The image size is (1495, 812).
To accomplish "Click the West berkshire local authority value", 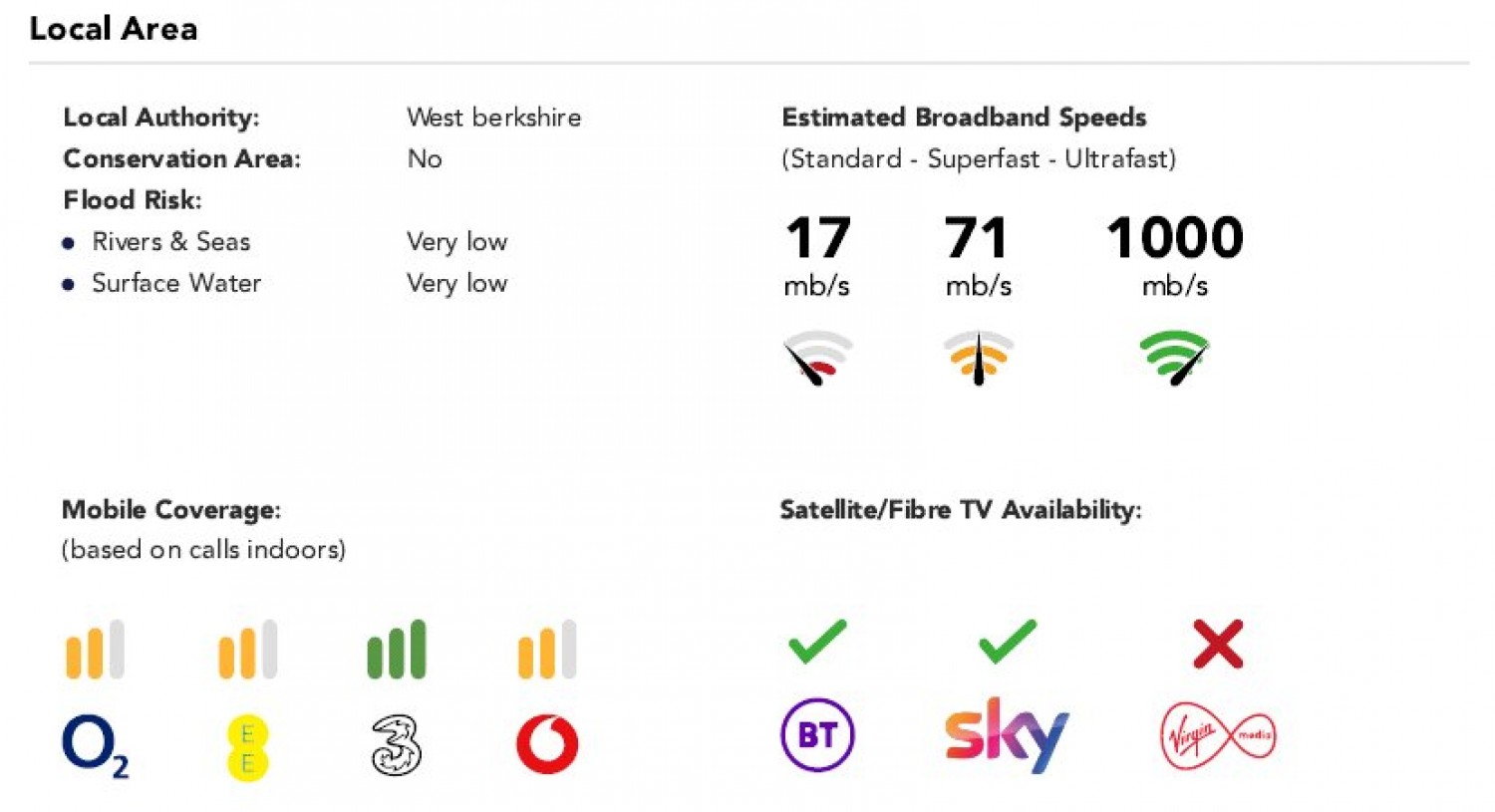I will tap(493, 118).
